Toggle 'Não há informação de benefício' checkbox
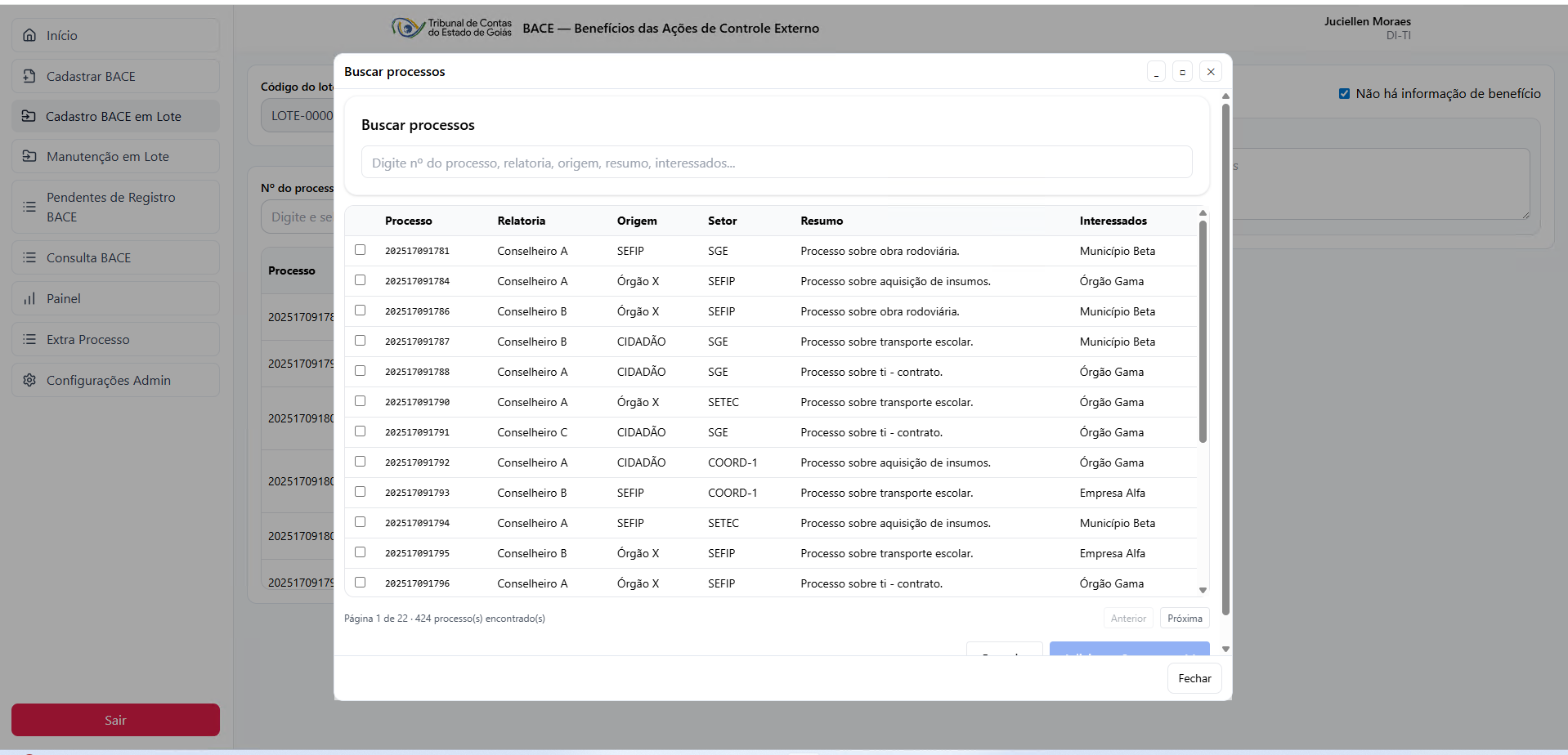1568x755 pixels. tap(1344, 94)
